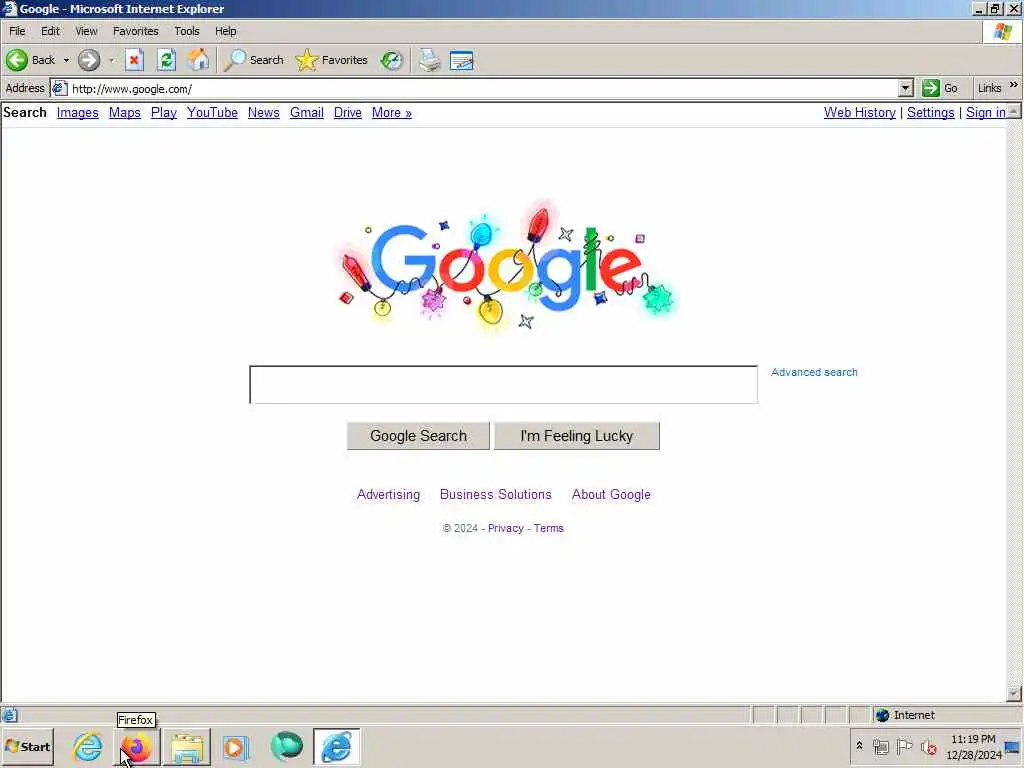Screen dimensions: 1024x768
Task: Click the Action Center flag tray icon
Action: tap(904, 746)
